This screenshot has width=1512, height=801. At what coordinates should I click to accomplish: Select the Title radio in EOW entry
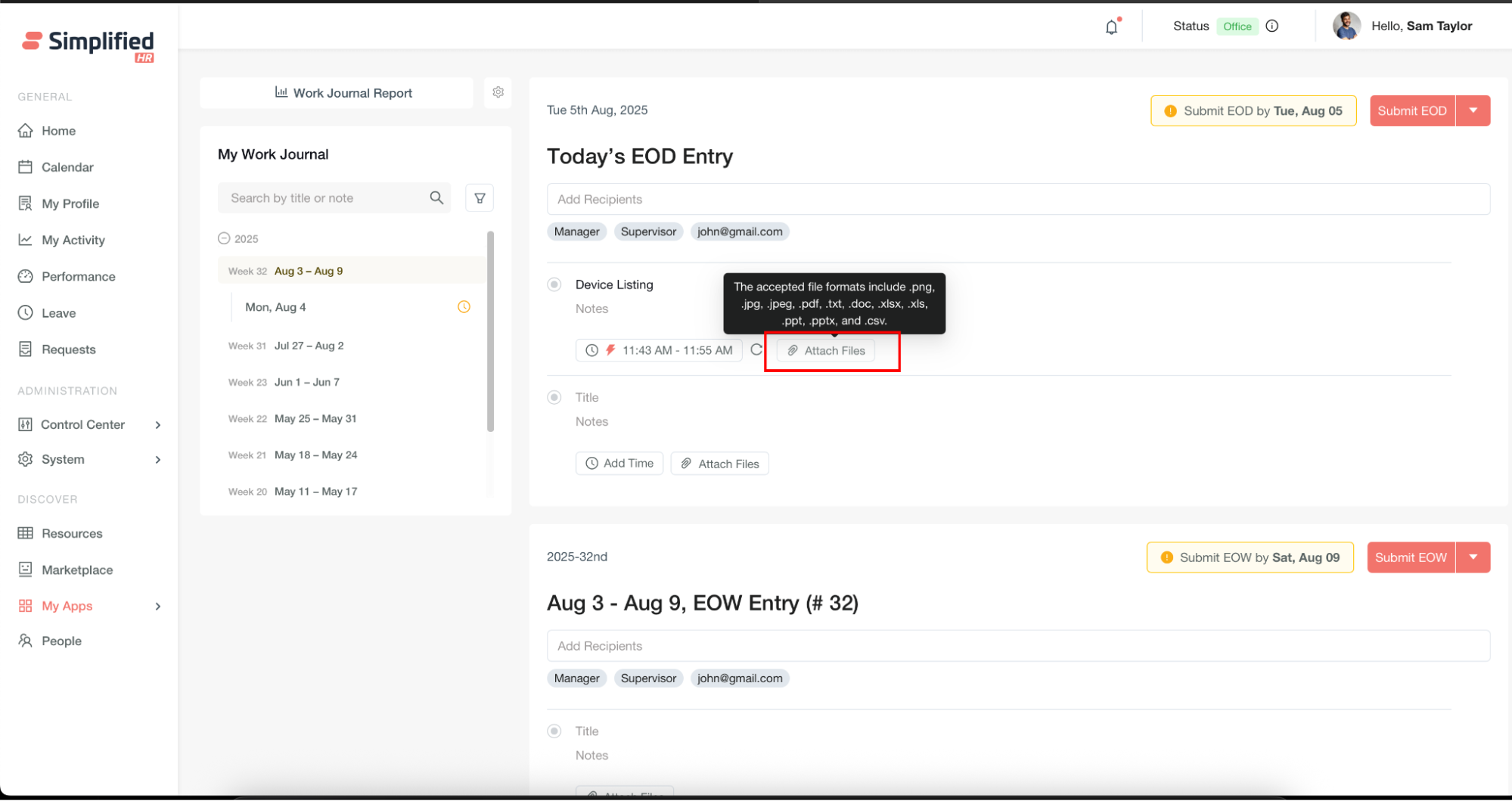coord(554,731)
